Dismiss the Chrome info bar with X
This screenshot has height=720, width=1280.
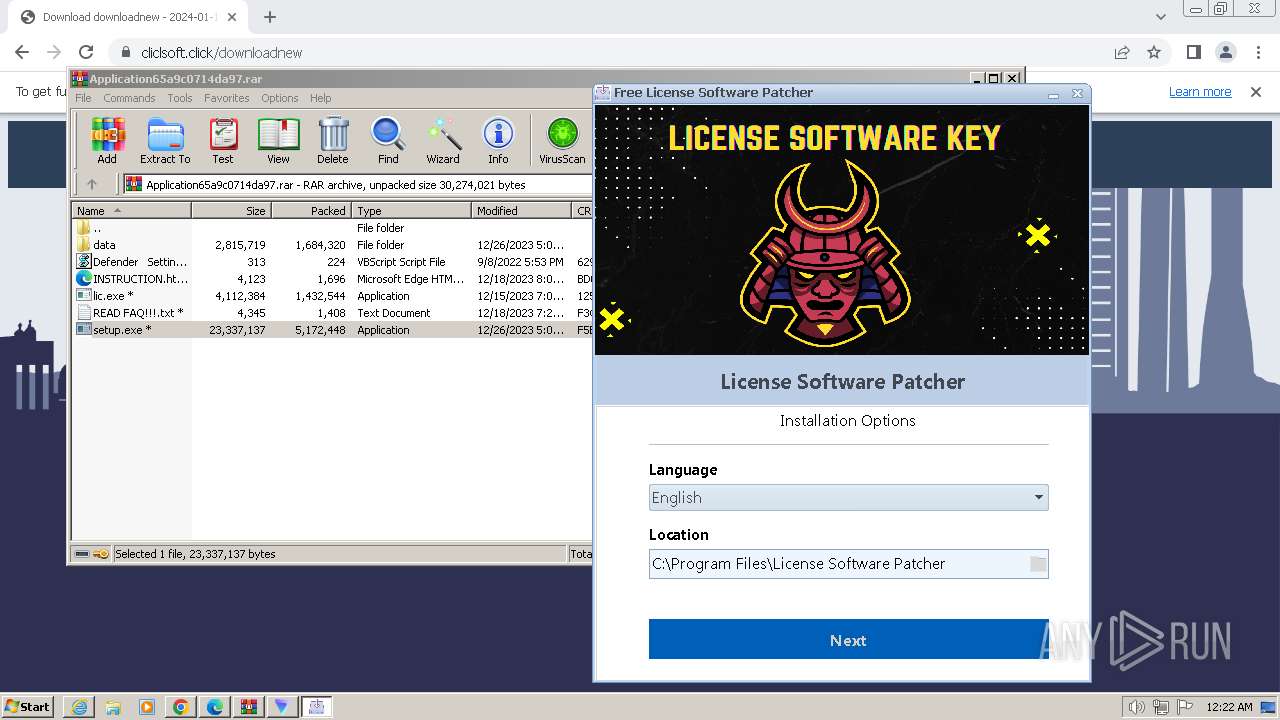tap(1256, 91)
